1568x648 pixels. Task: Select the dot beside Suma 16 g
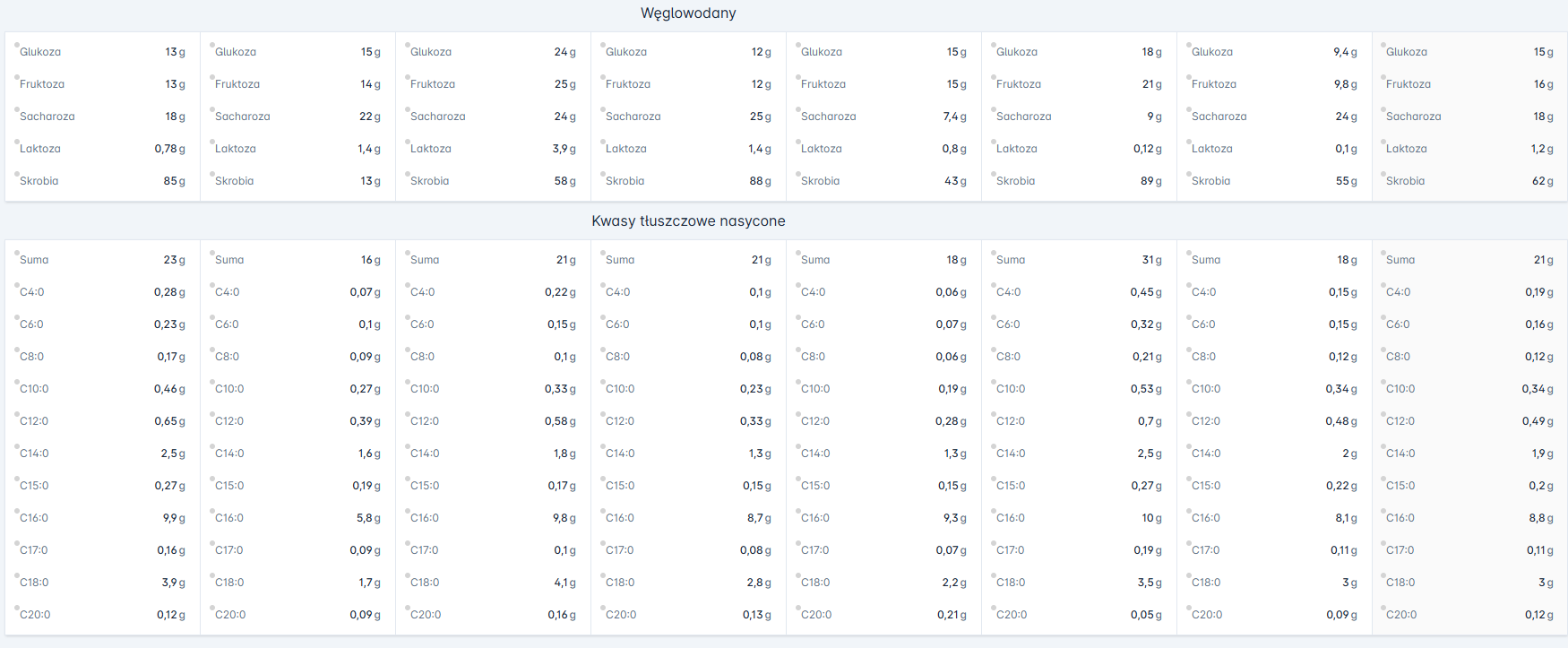(x=211, y=252)
